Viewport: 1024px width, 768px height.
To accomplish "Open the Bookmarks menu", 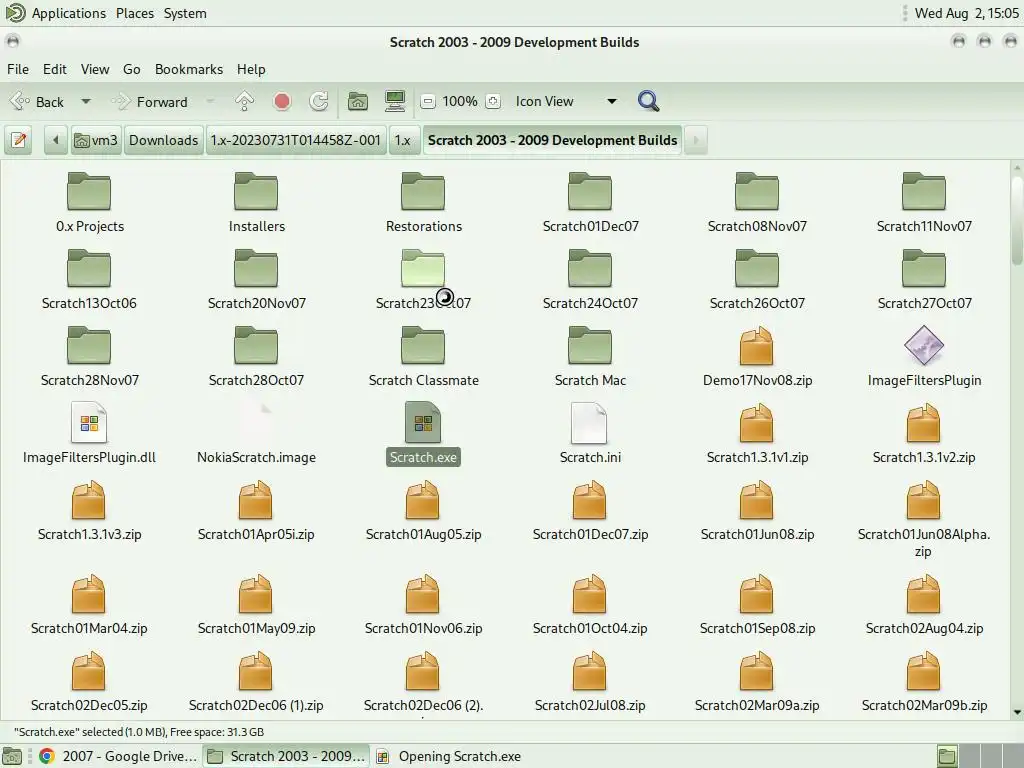I will (189, 69).
